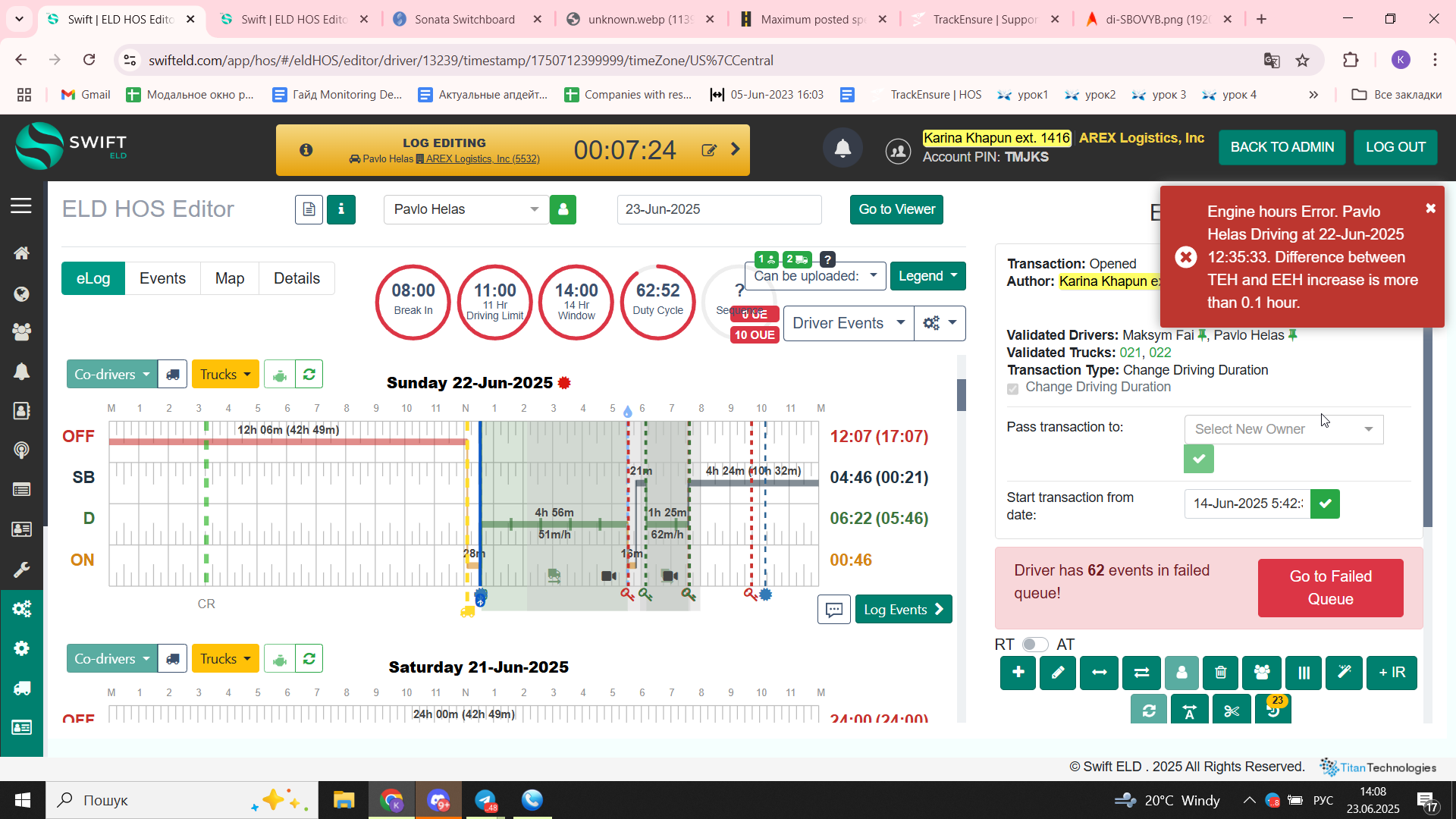Click the magic wand icon
This screenshot has height=819, width=1456.
pyautogui.click(x=1345, y=673)
